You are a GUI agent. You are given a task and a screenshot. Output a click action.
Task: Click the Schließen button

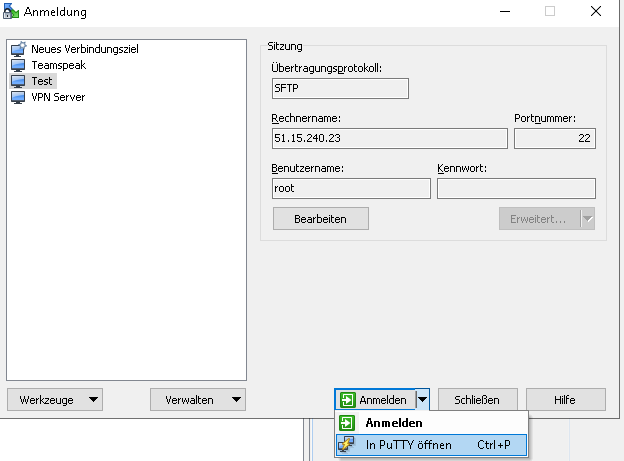coord(478,400)
